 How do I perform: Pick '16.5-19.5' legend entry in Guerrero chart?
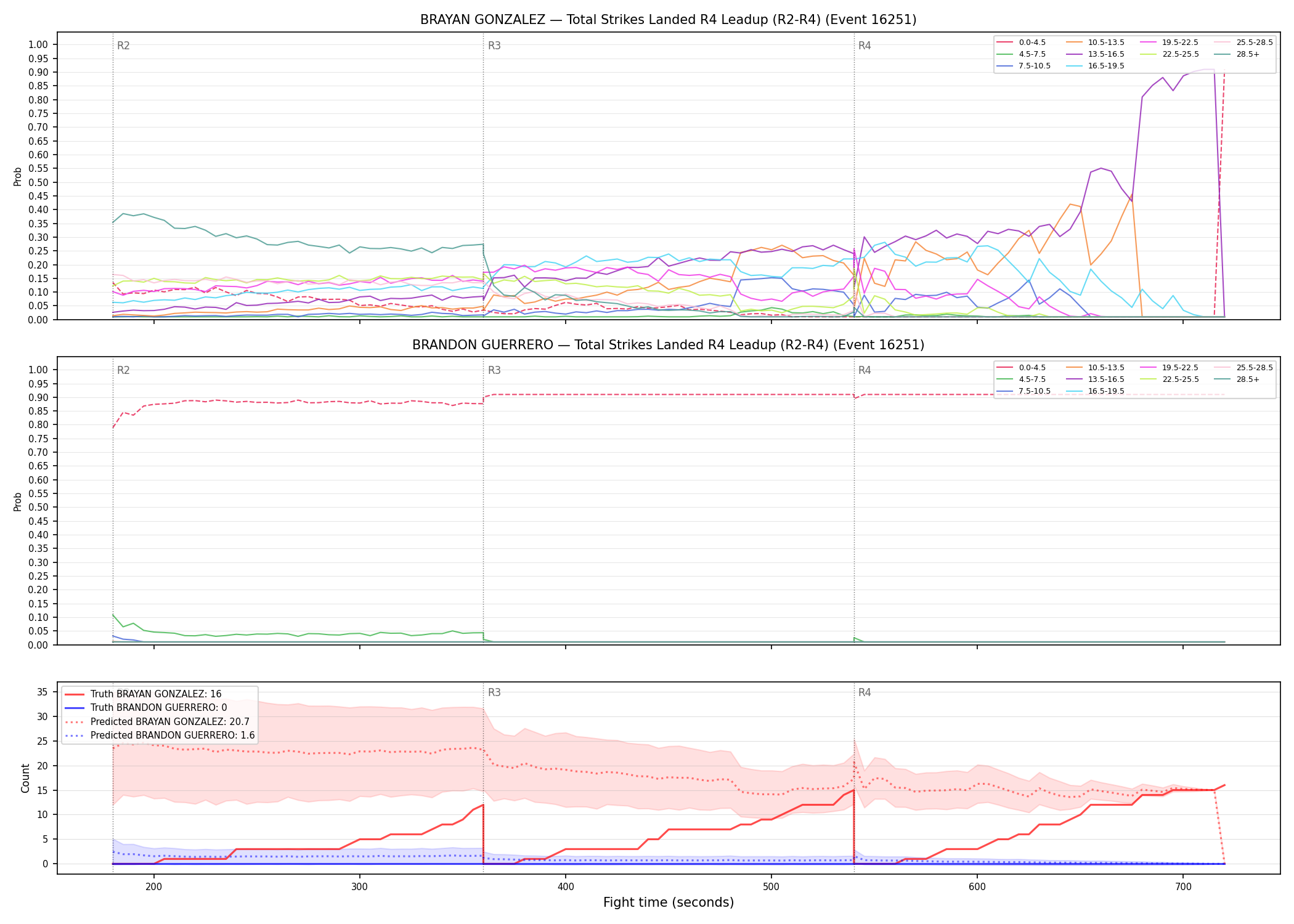[1095, 391]
